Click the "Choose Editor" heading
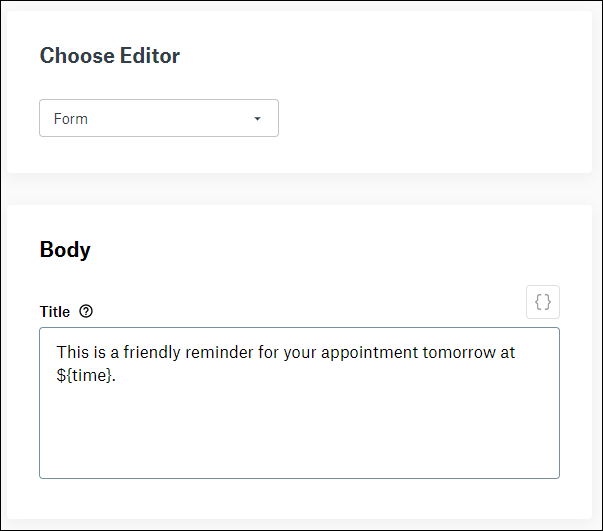The height and width of the screenshot is (531, 603). 110,56
